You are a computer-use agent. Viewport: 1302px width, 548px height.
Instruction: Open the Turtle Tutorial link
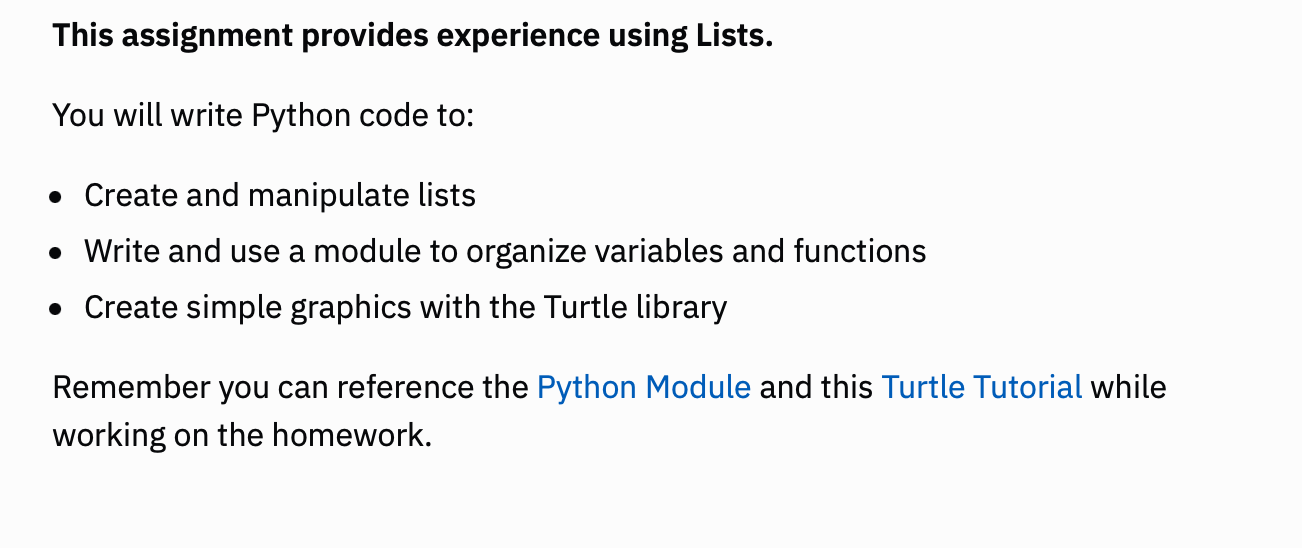pyautogui.click(x=982, y=387)
